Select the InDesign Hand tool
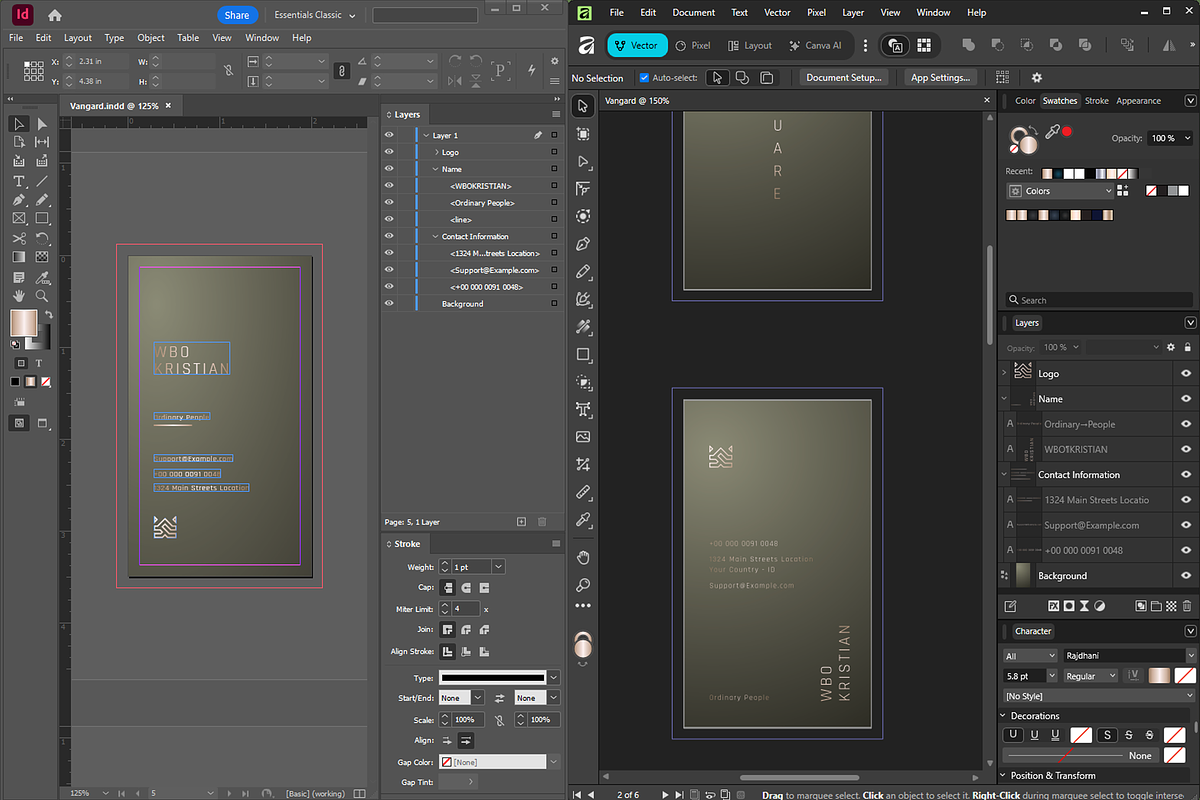Image resolution: width=1200 pixels, height=800 pixels. 19,296
